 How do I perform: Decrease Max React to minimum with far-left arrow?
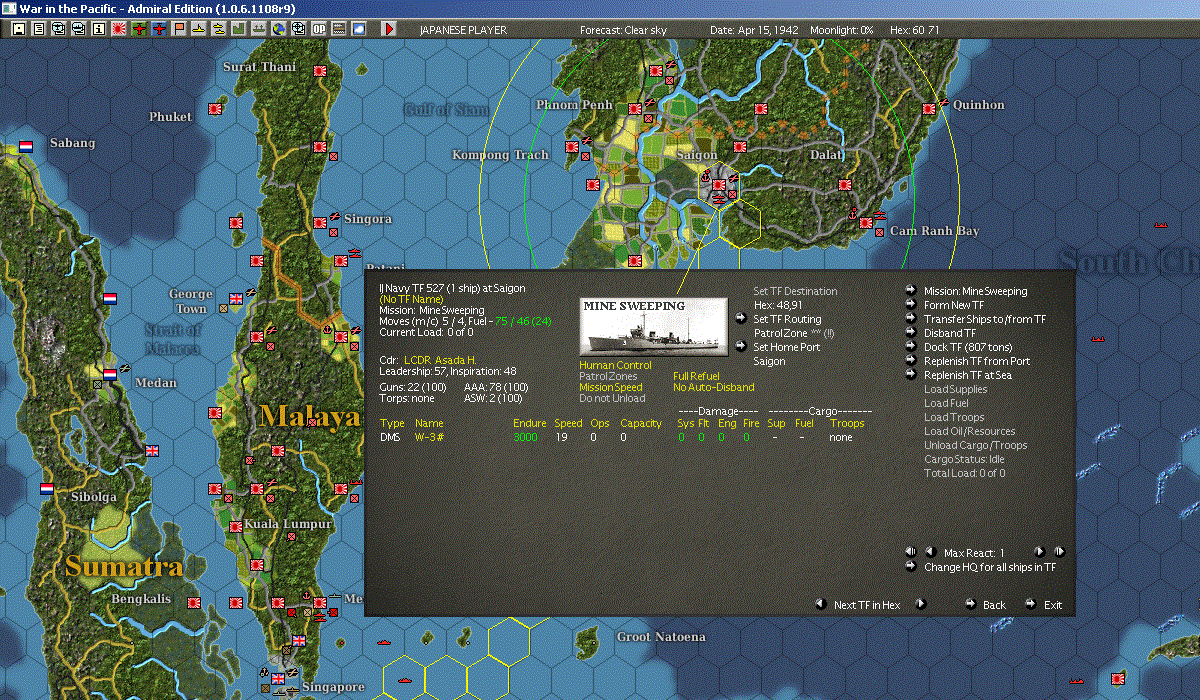[911, 551]
